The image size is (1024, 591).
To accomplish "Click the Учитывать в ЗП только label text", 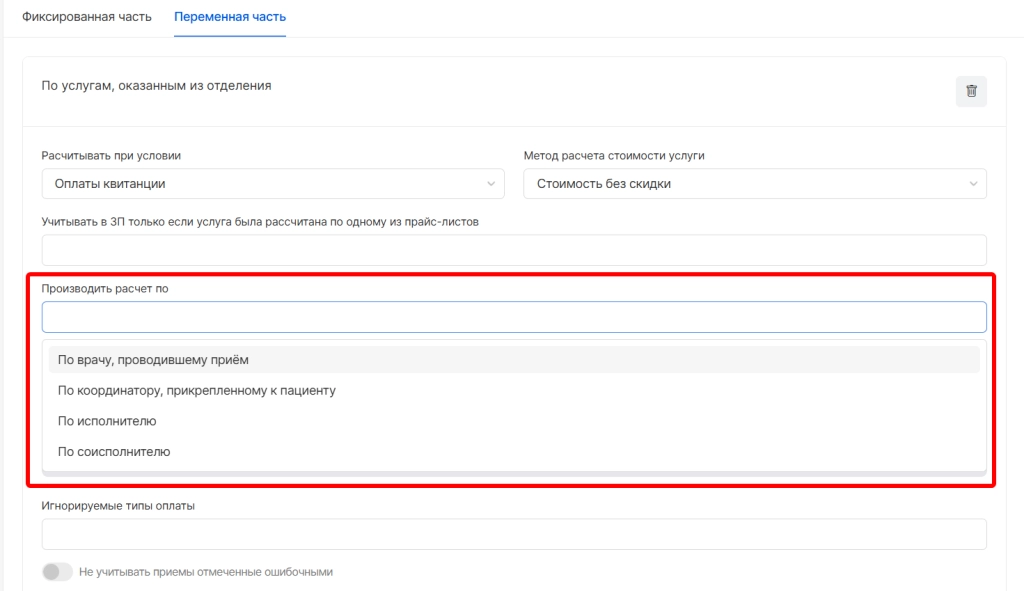I will (x=260, y=222).
